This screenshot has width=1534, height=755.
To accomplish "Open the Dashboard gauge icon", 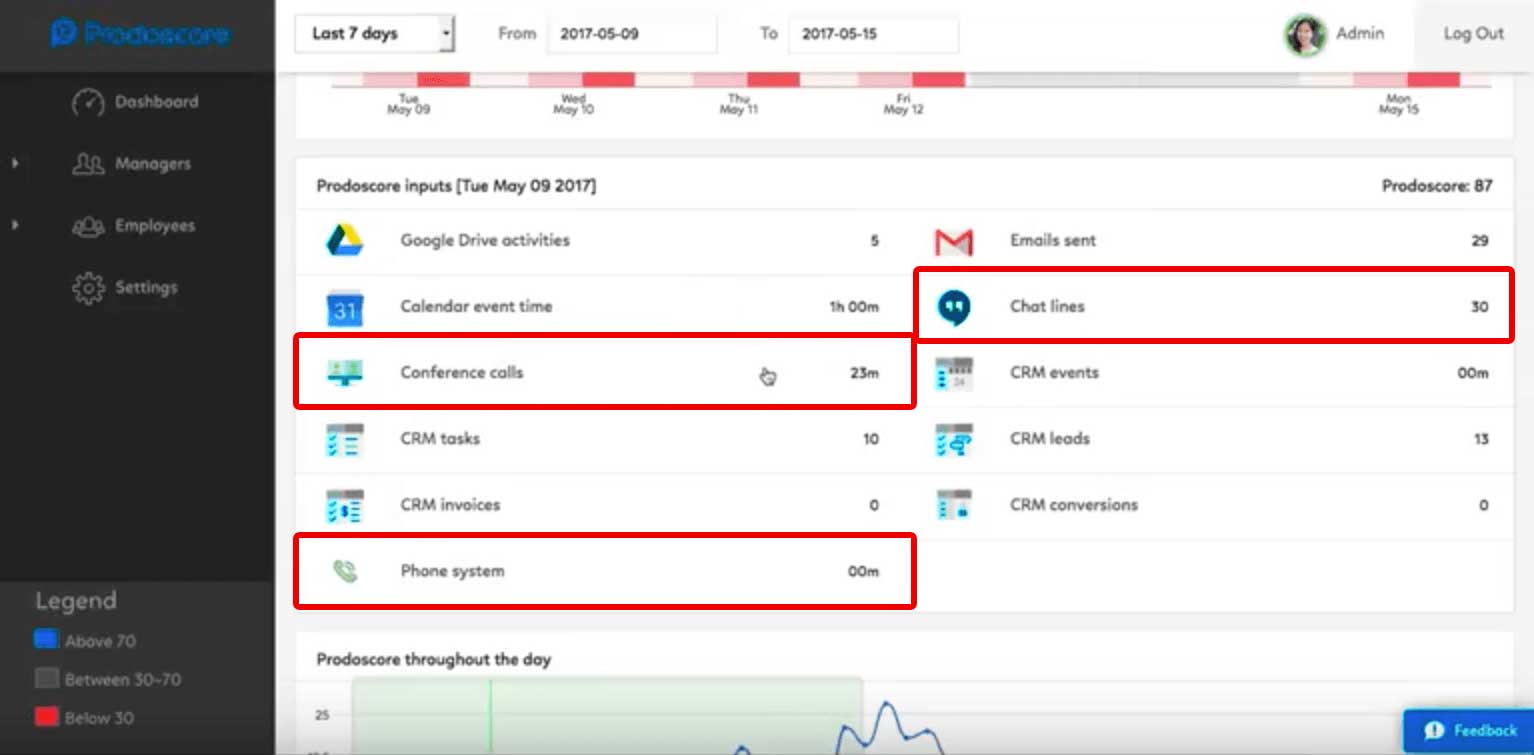I will [x=88, y=102].
